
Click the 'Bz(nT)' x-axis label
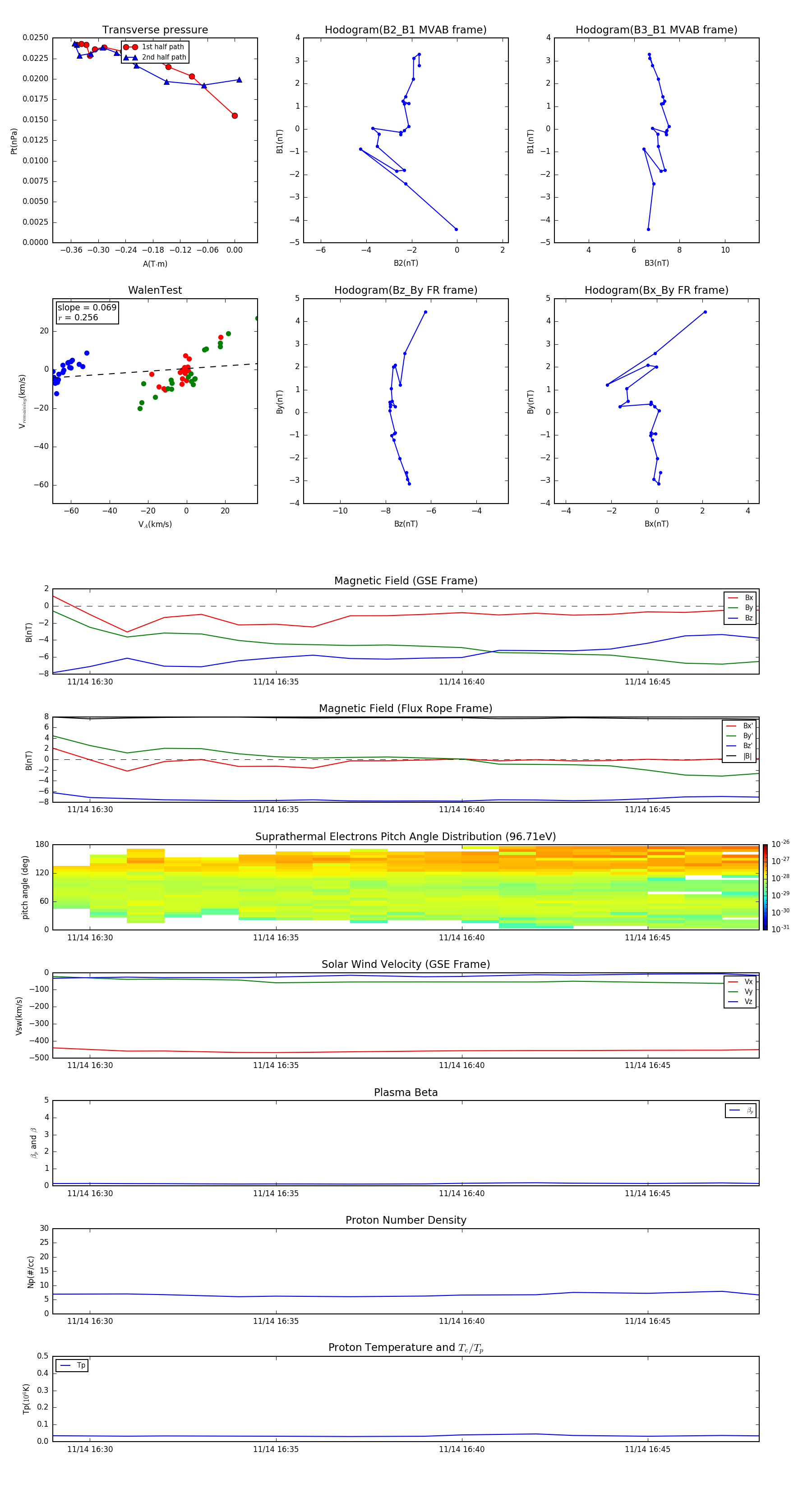tap(406, 524)
